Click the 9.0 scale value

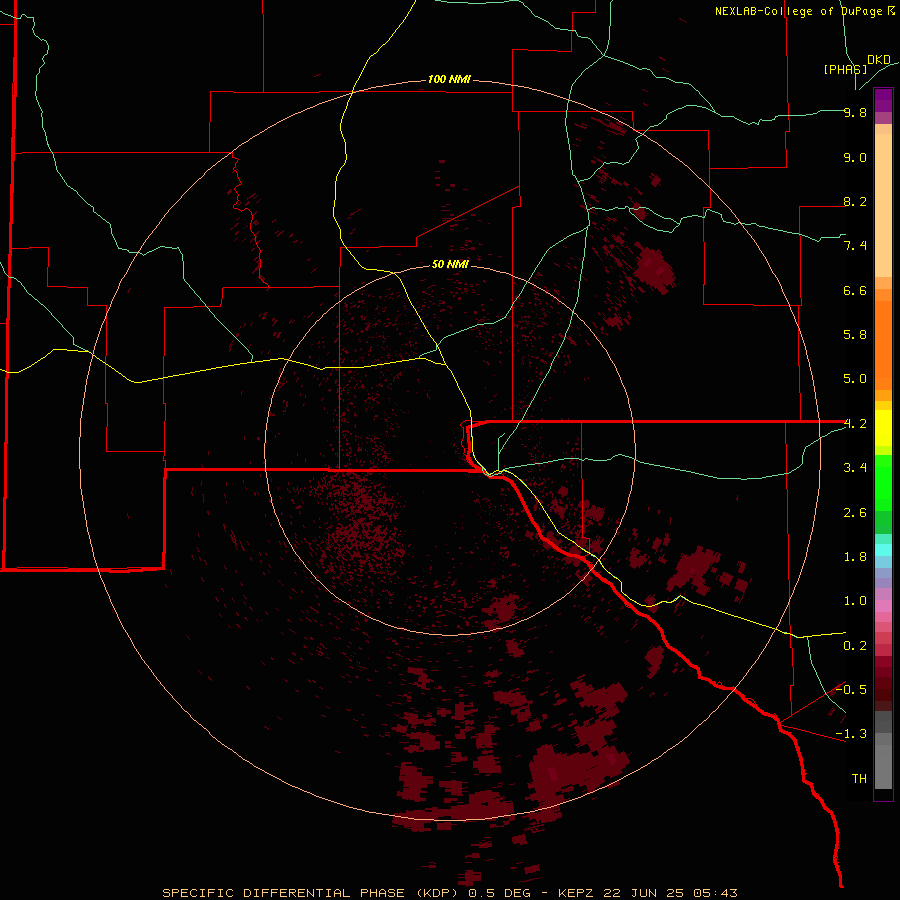coord(855,157)
